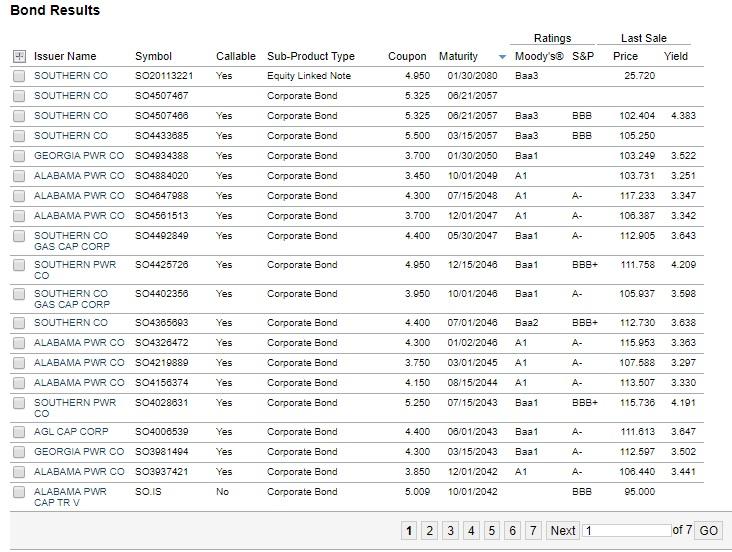This screenshot has width=732, height=552.
Task: Select the checkbox for SO4425726 row
Action: [19, 265]
